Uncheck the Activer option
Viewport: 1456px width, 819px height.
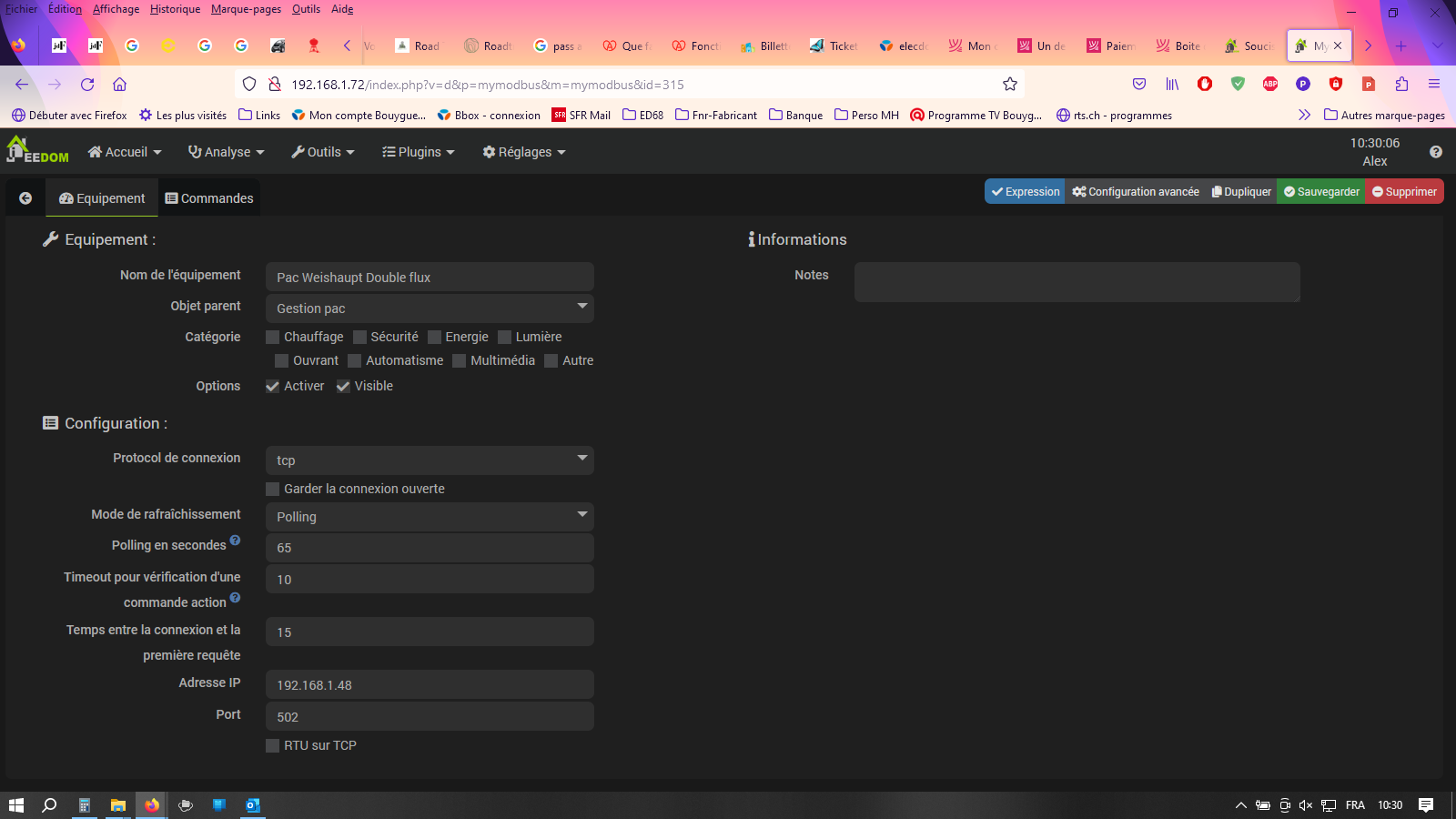click(x=273, y=387)
